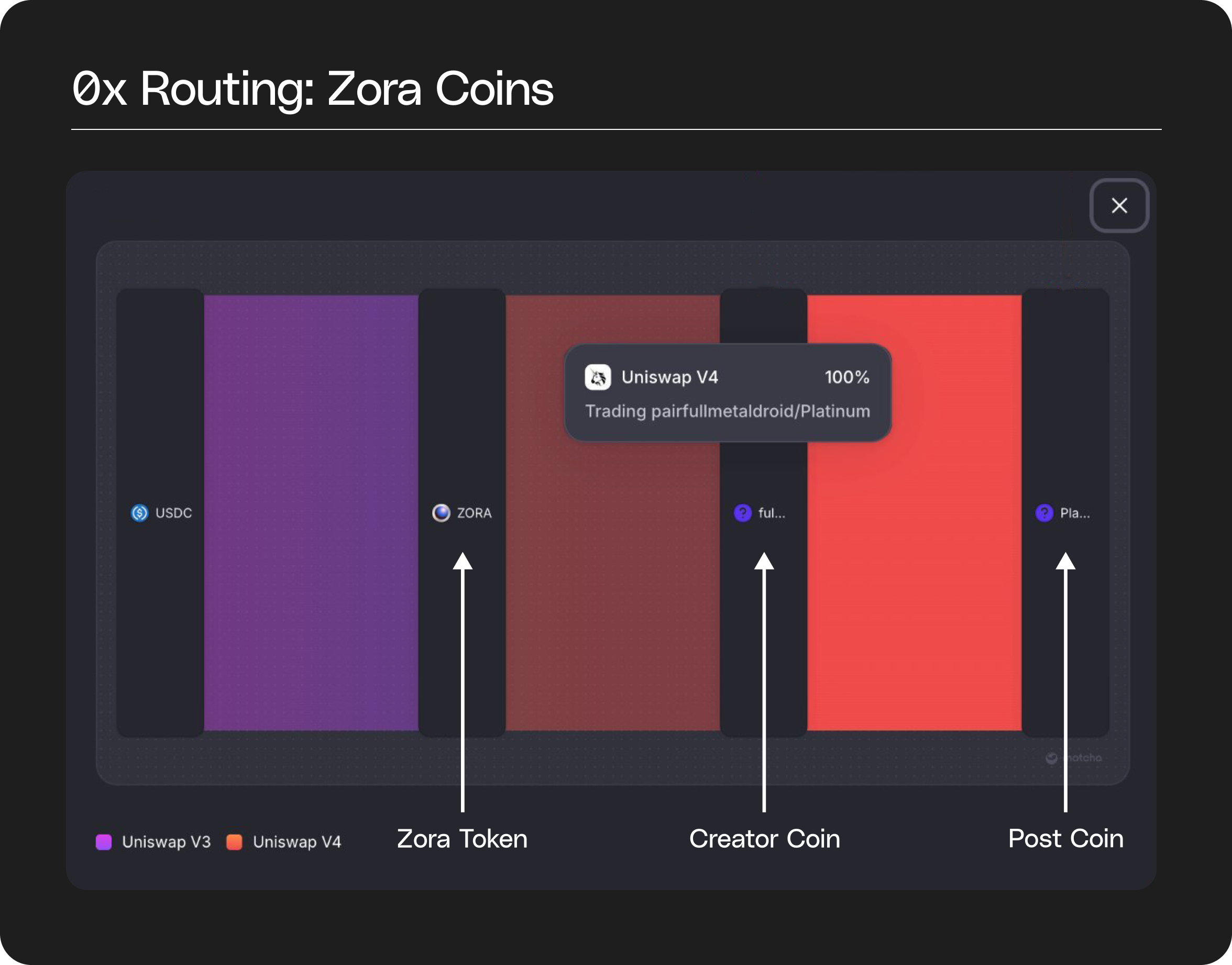
Task: Click the Uniswap V4 legend label text
Action: (298, 842)
